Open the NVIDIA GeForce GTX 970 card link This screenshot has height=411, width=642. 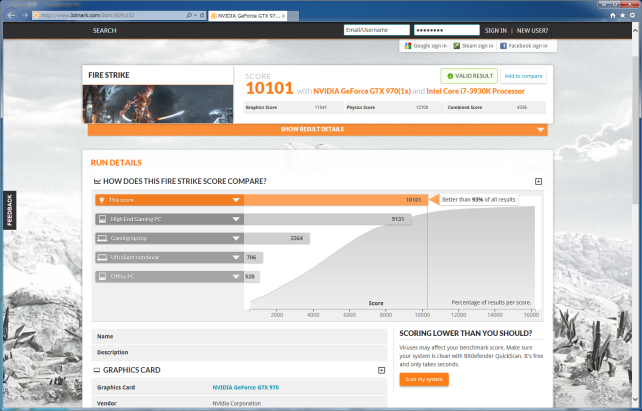pos(245,387)
